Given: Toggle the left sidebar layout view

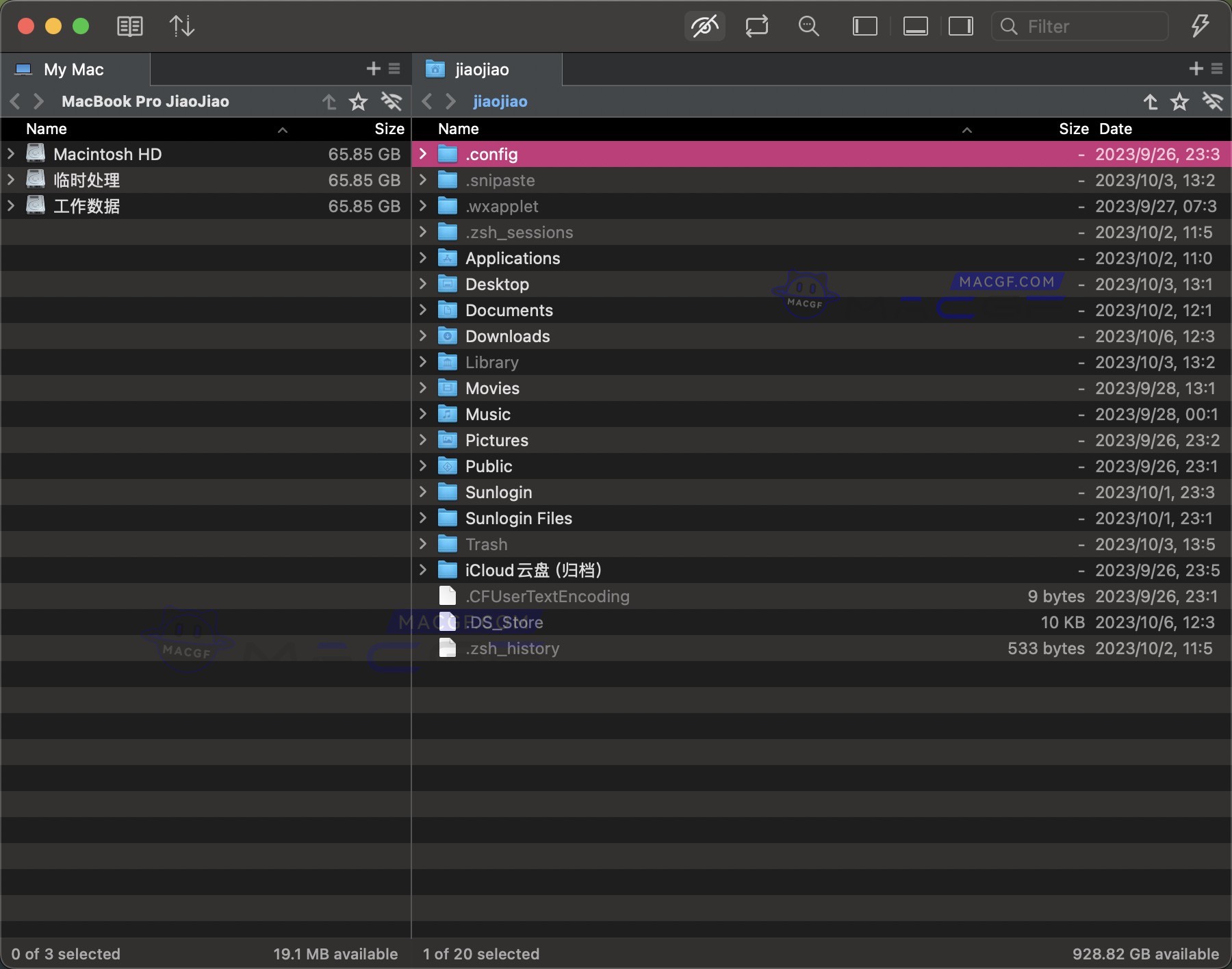Looking at the screenshot, I should (864, 26).
